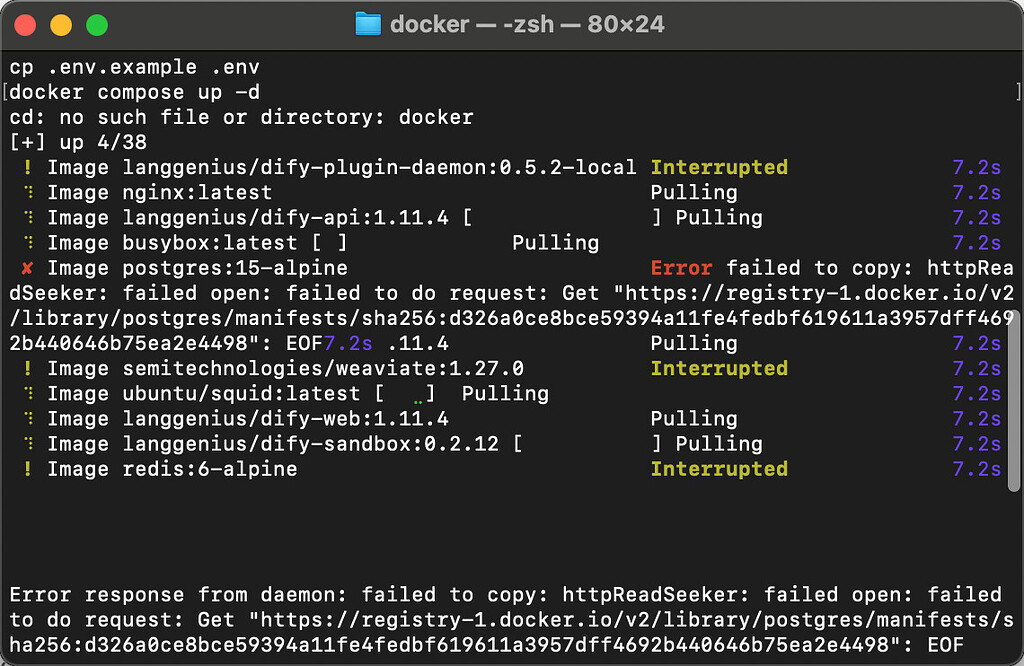Click the folder icon in the title bar
The width and height of the screenshot is (1024, 666).
(x=368, y=24)
